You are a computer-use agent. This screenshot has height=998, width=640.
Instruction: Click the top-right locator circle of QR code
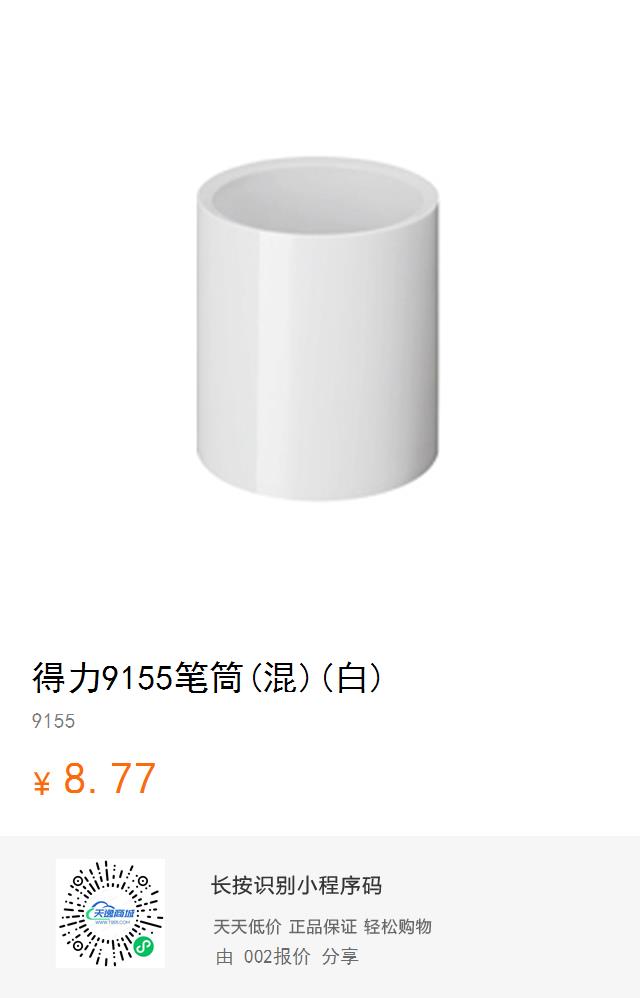tap(143, 882)
